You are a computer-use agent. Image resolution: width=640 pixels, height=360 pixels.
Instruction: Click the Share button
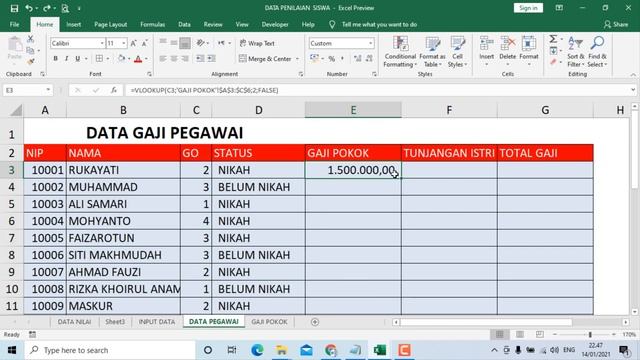pos(616,24)
